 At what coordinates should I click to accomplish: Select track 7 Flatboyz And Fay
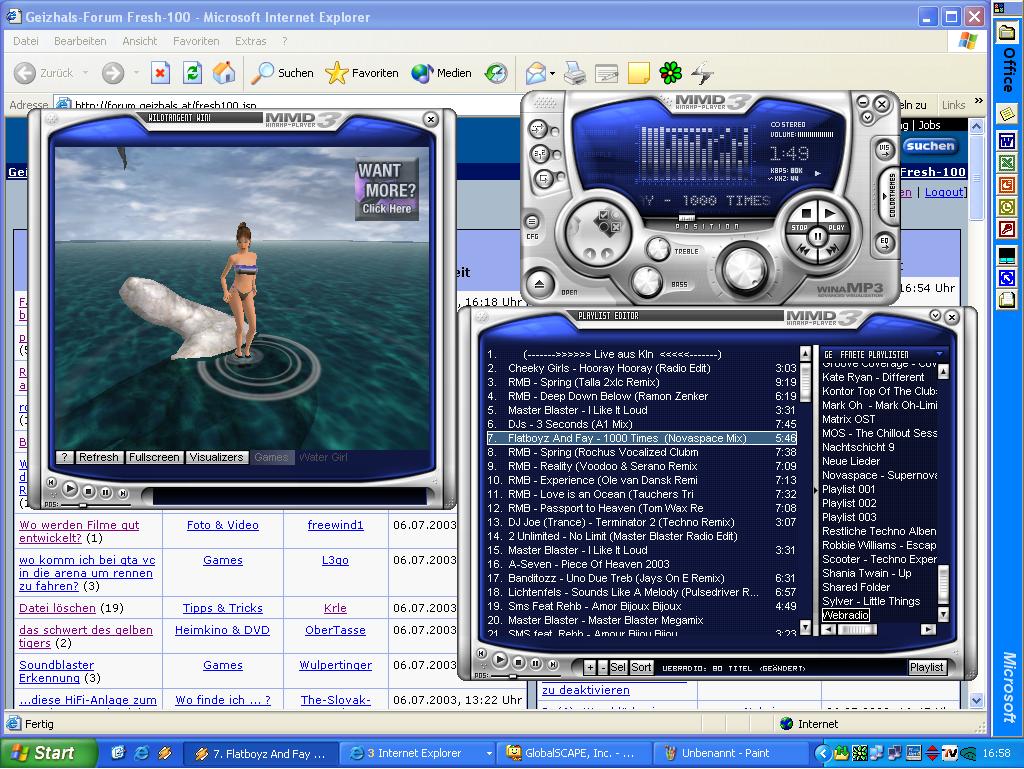(641, 438)
